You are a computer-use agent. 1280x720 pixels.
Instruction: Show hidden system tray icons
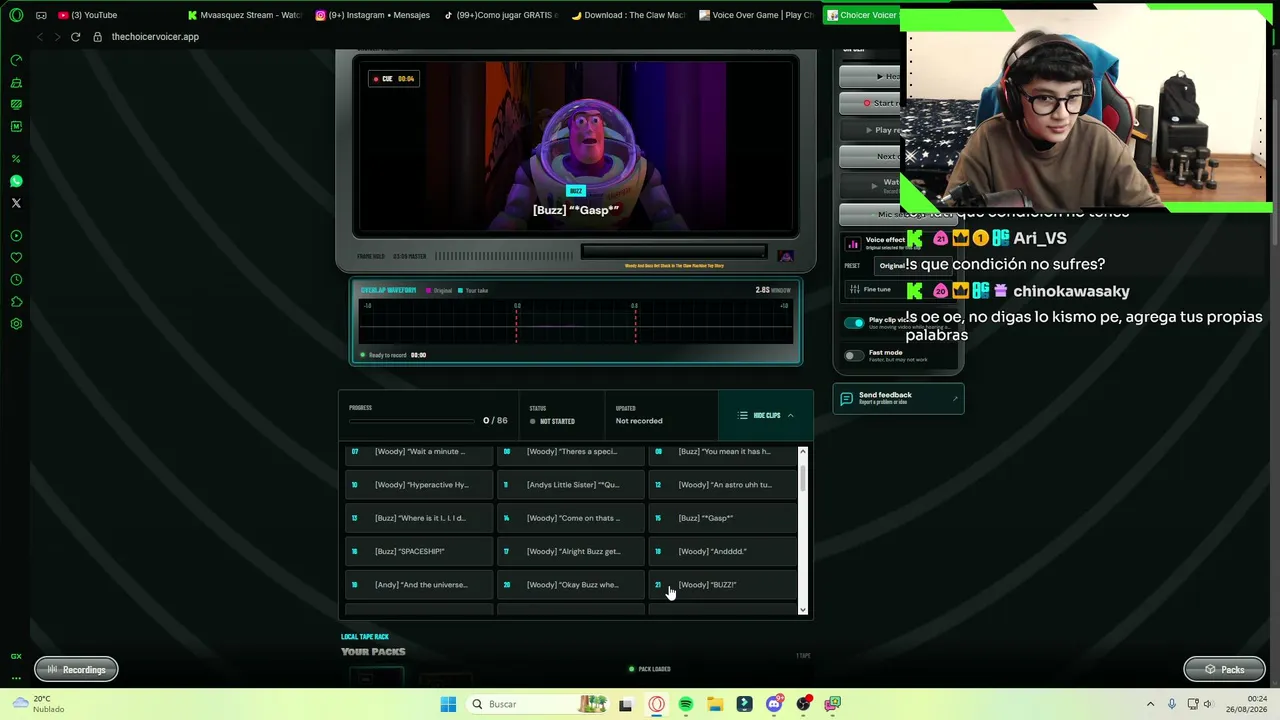(x=1150, y=704)
